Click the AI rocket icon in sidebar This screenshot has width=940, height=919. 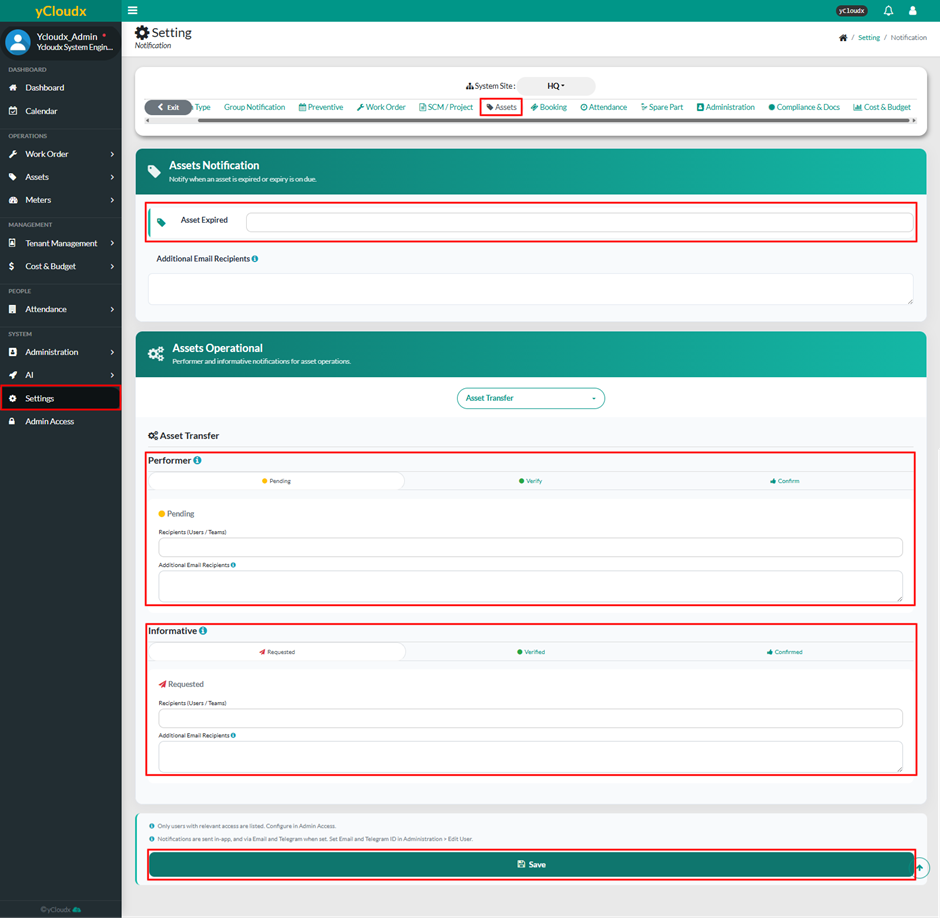13,375
